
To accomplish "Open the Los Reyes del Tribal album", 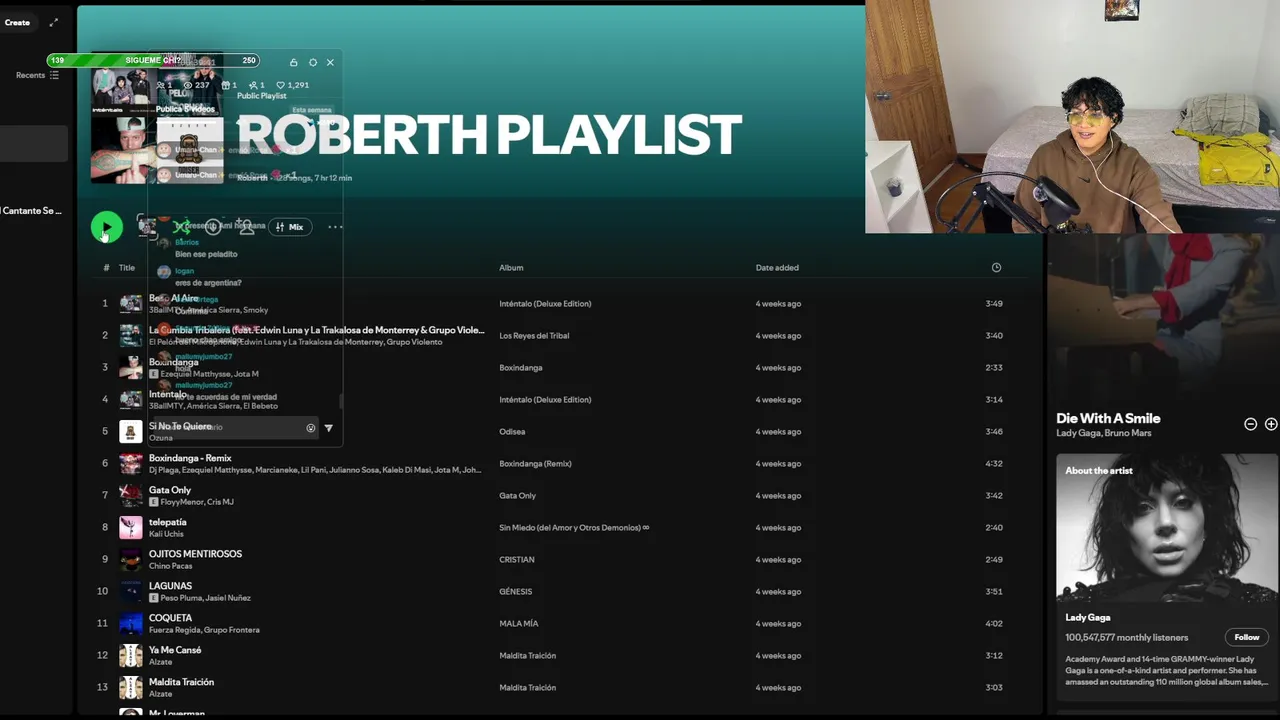I will 534,336.
